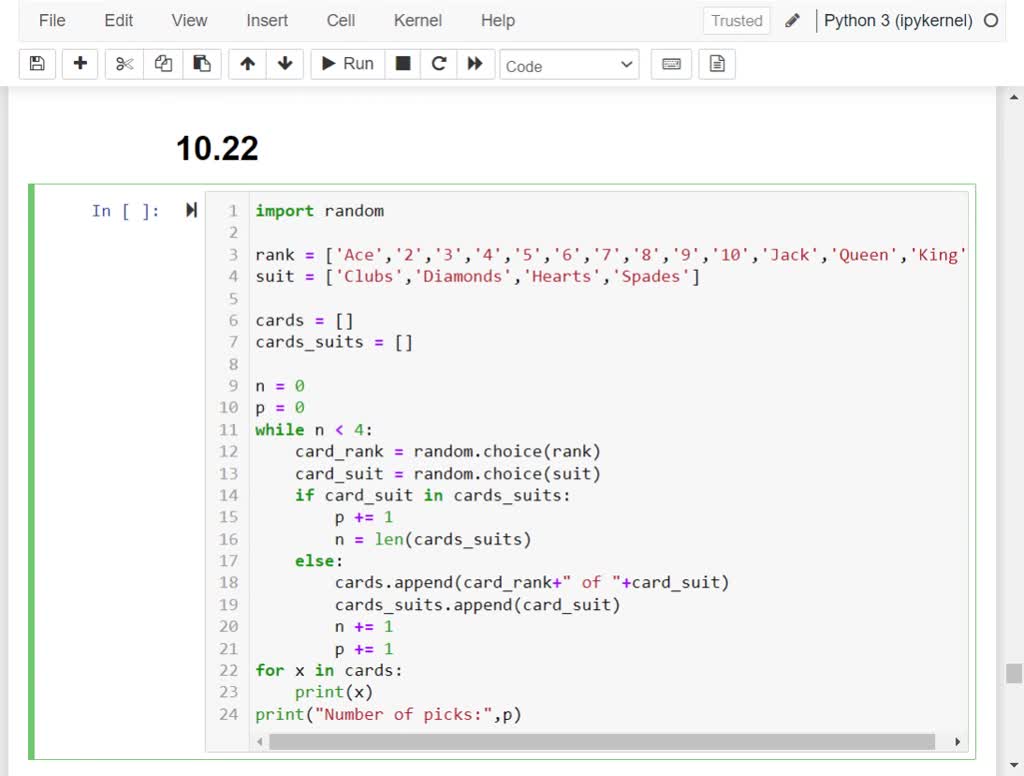
Task: Interrupt the kernel with the stop icon
Action: tap(403, 64)
